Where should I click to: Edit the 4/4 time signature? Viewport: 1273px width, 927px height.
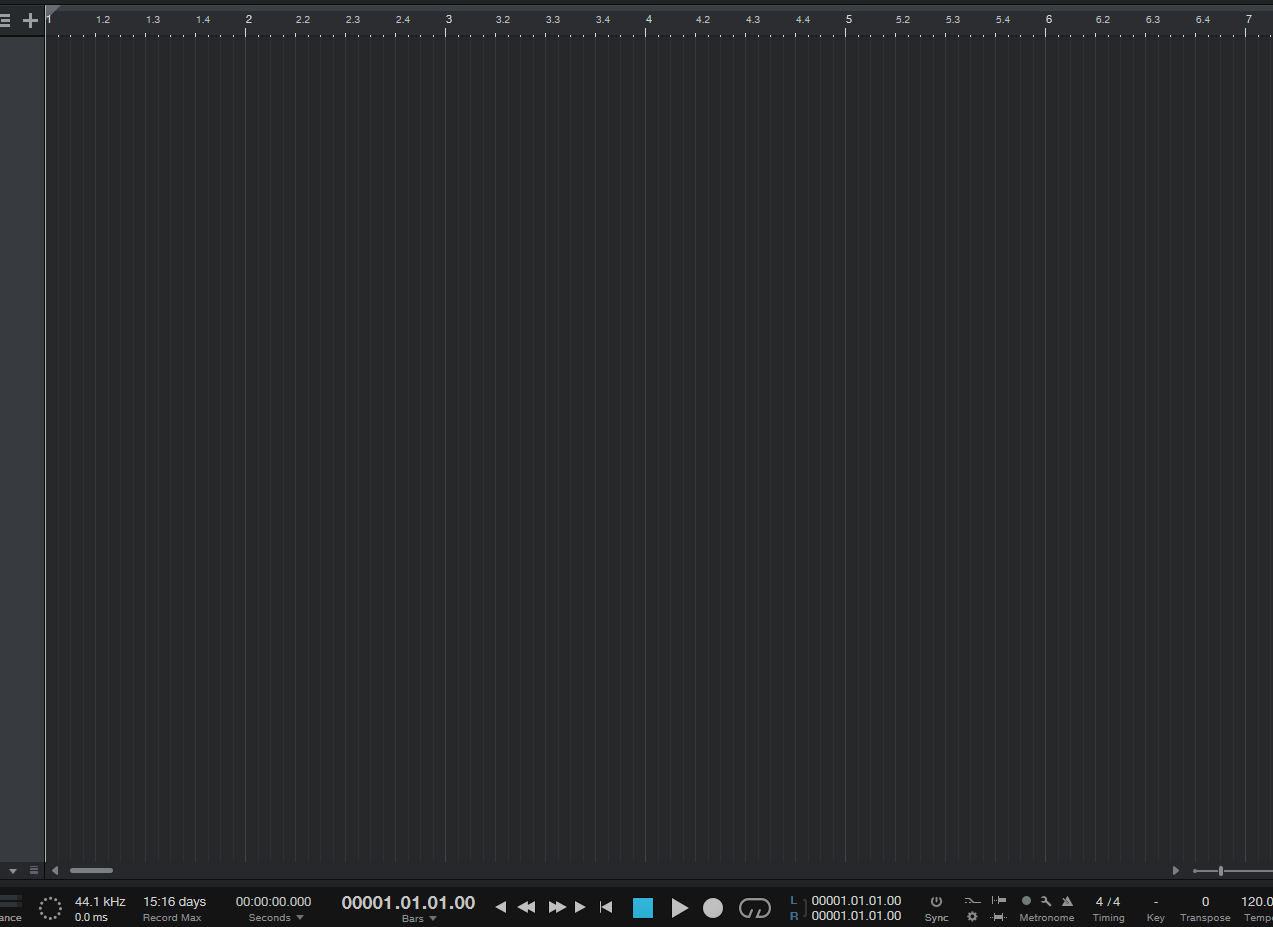tap(1108, 902)
